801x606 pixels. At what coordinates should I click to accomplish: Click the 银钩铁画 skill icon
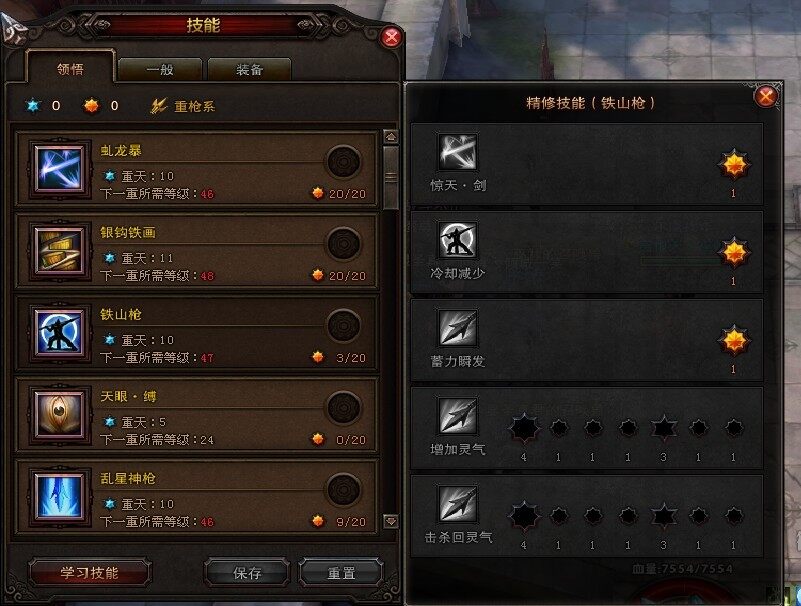click(x=60, y=250)
